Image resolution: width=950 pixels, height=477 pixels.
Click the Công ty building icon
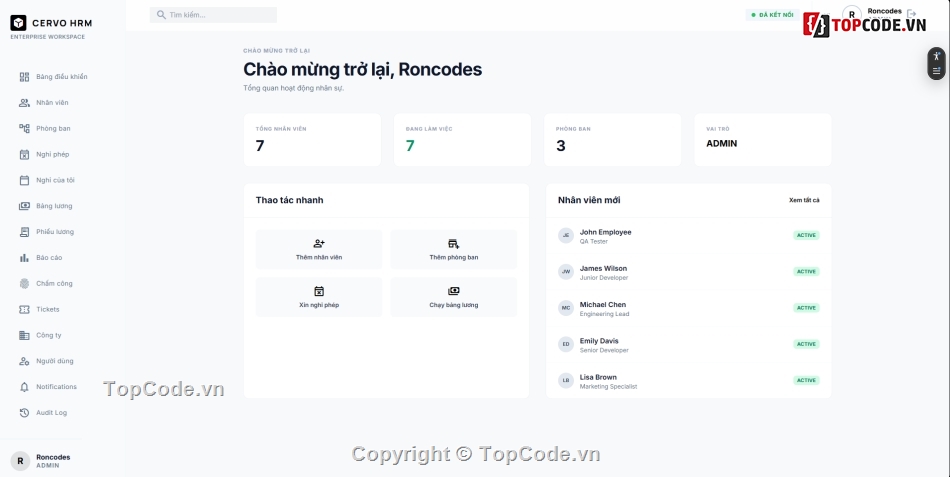(25, 335)
